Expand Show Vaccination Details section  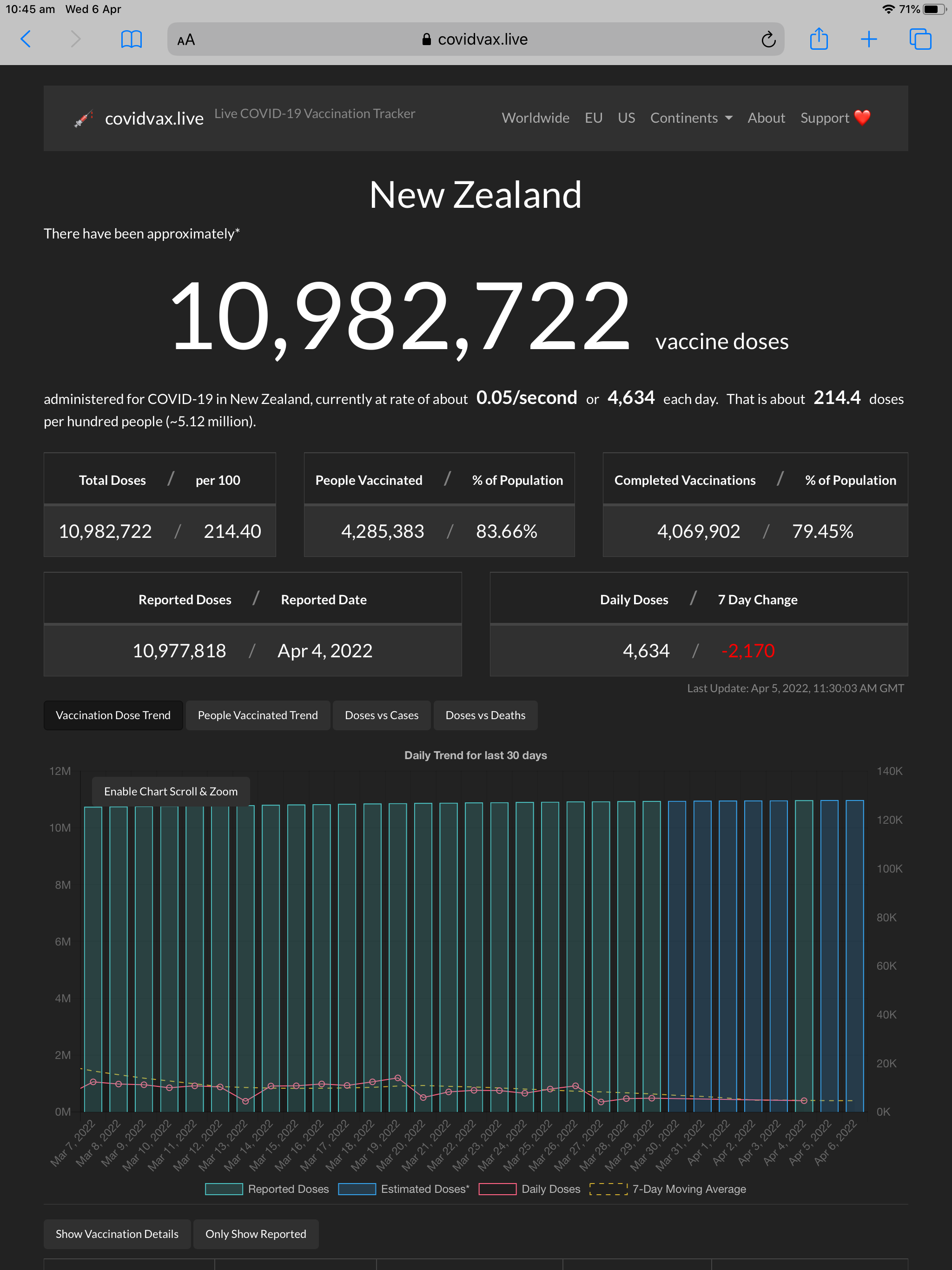click(x=117, y=1234)
